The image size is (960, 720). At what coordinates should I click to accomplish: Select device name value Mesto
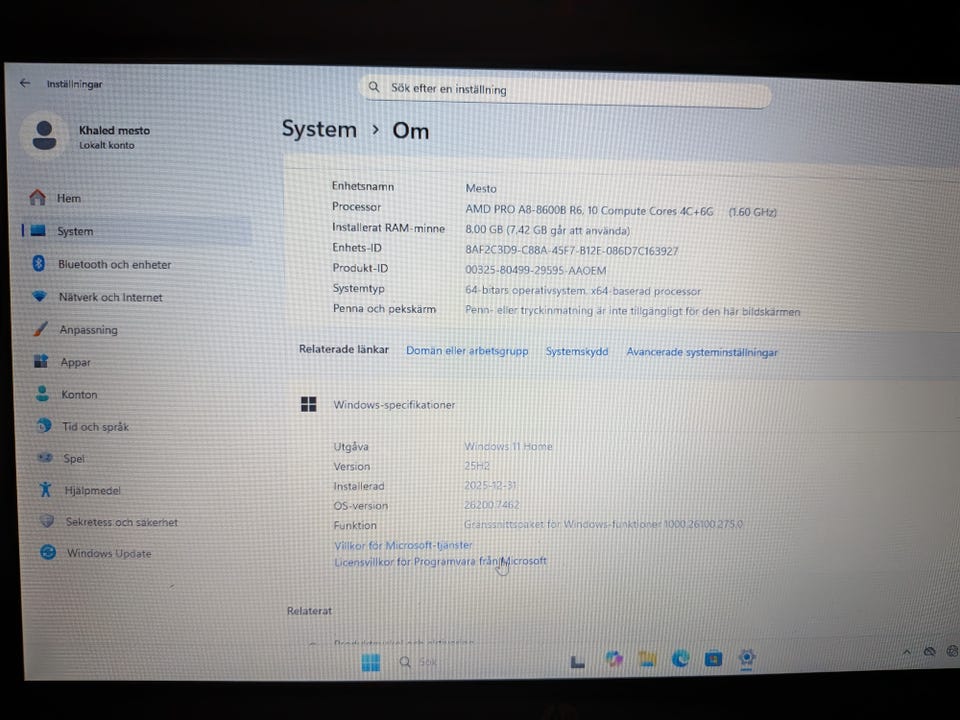point(481,189)
